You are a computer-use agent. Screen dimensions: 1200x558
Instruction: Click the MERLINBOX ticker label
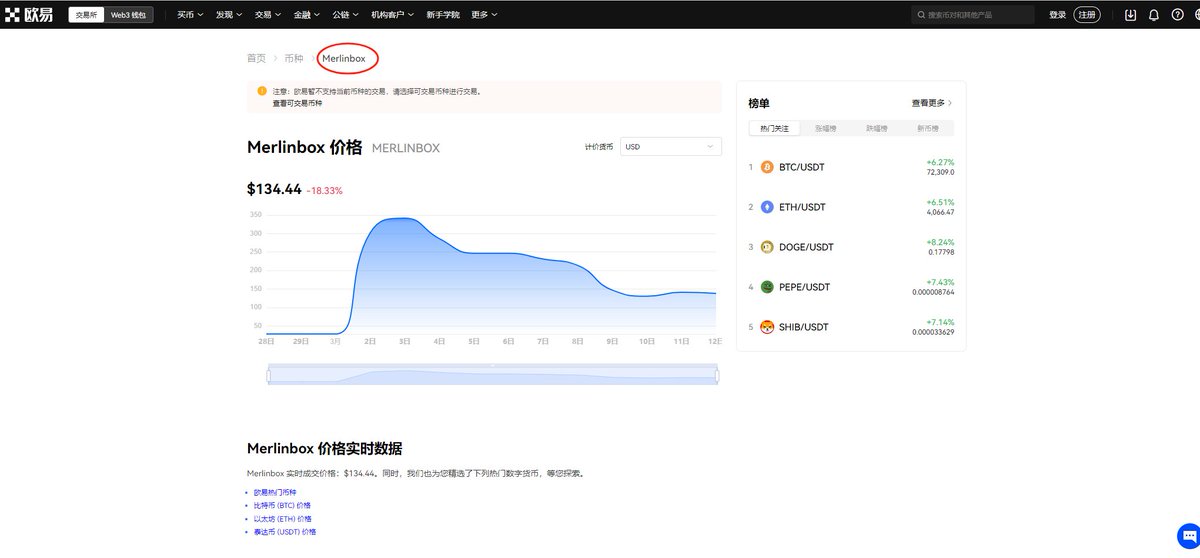click(x=406, y=148)
